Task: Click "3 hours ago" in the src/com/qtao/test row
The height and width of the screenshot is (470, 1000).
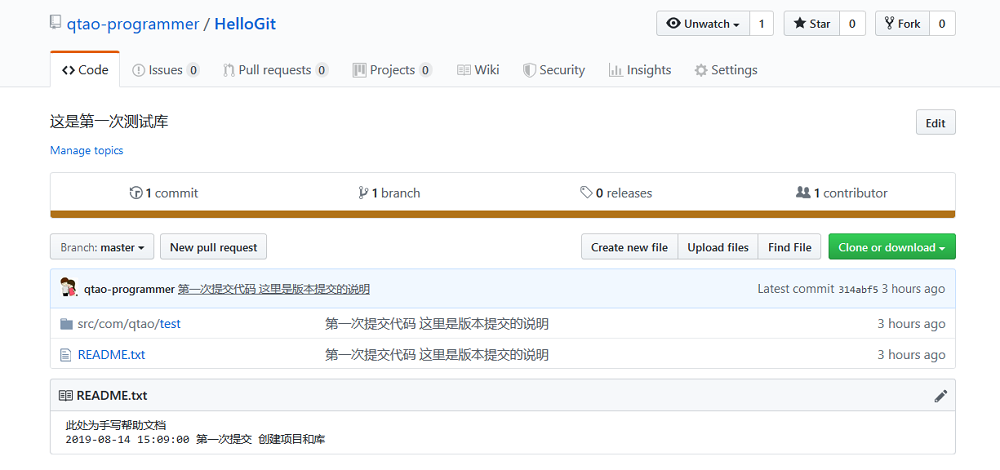Action: coord(911,324)
